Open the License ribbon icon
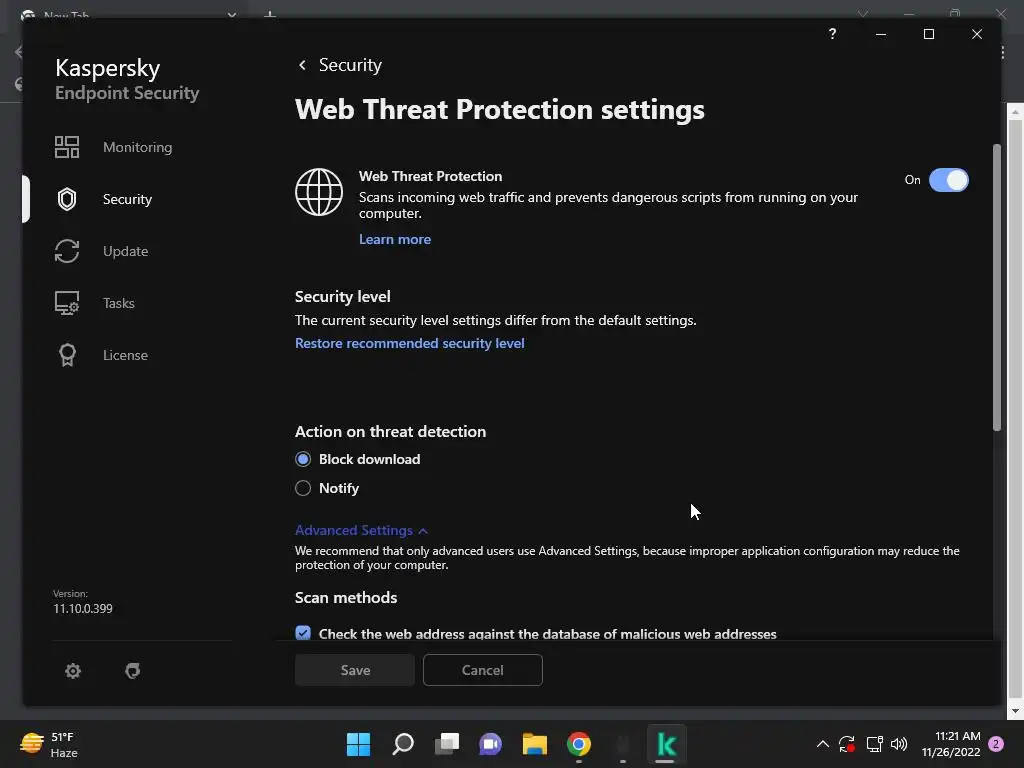The image size is (1024, 768). coord(67,355)
